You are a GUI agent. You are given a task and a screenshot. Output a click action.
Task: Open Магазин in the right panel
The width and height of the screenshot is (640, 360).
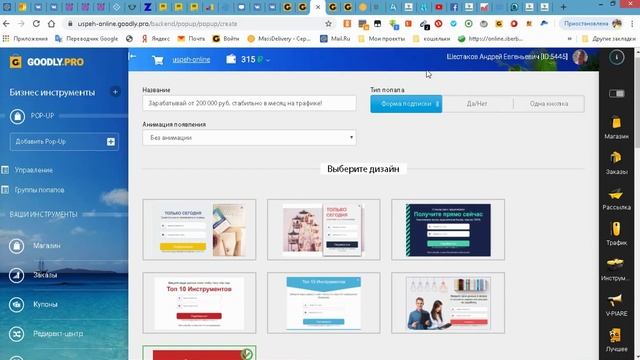[616, 128]
